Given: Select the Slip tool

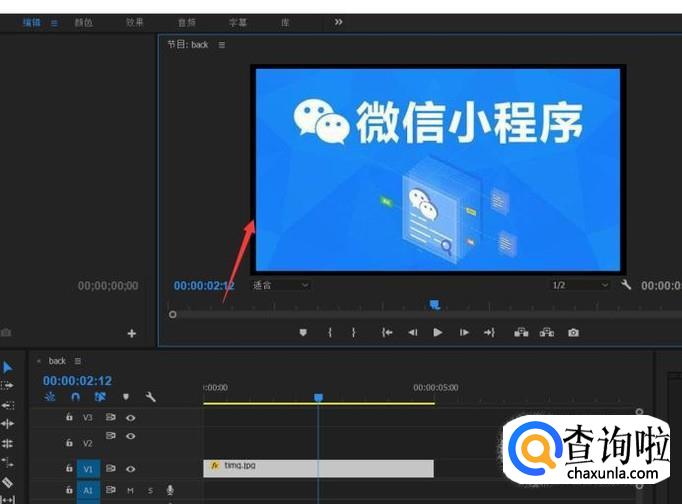Looking at the screenshot, I should (7, 500).
